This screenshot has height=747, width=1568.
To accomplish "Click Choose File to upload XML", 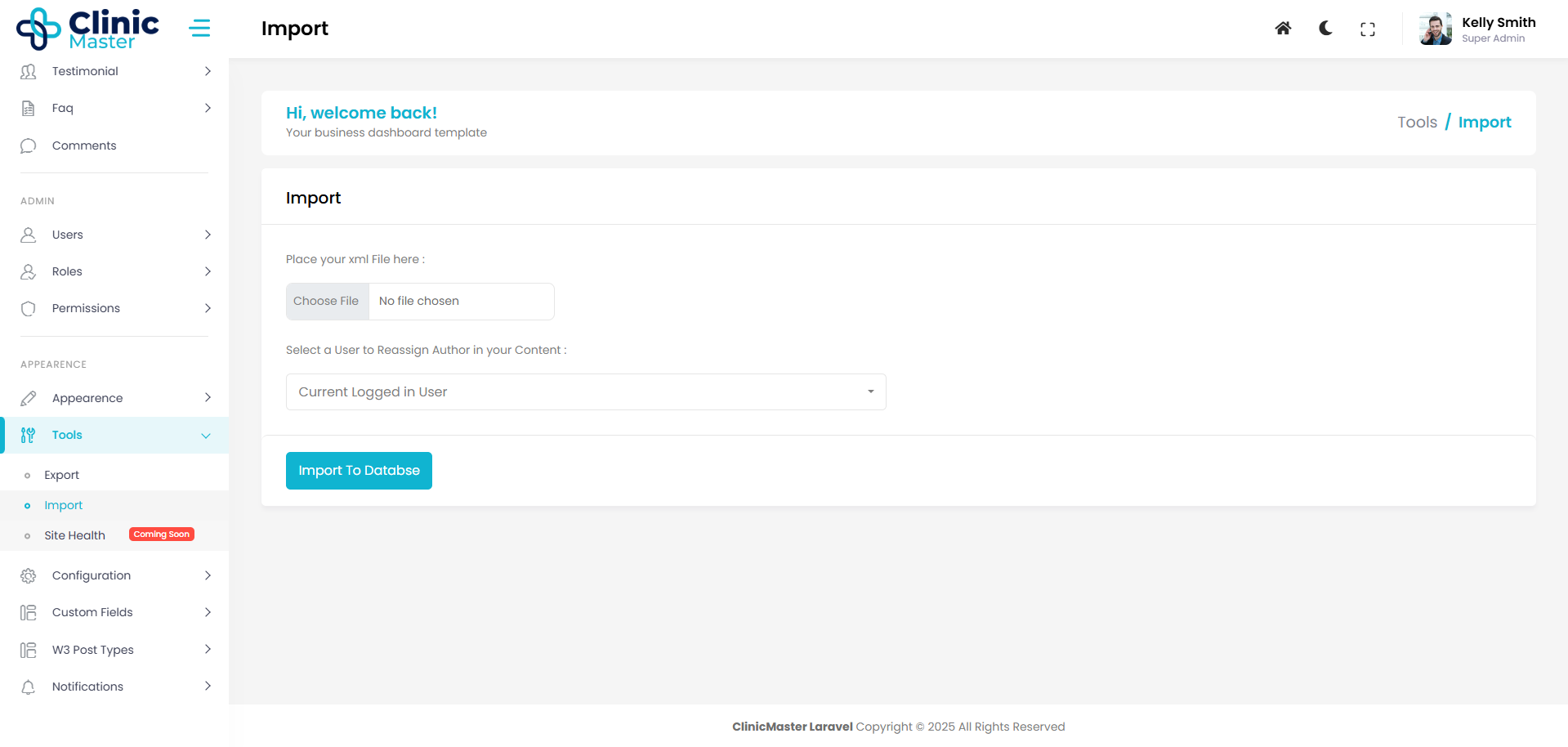I will point(327,301).
